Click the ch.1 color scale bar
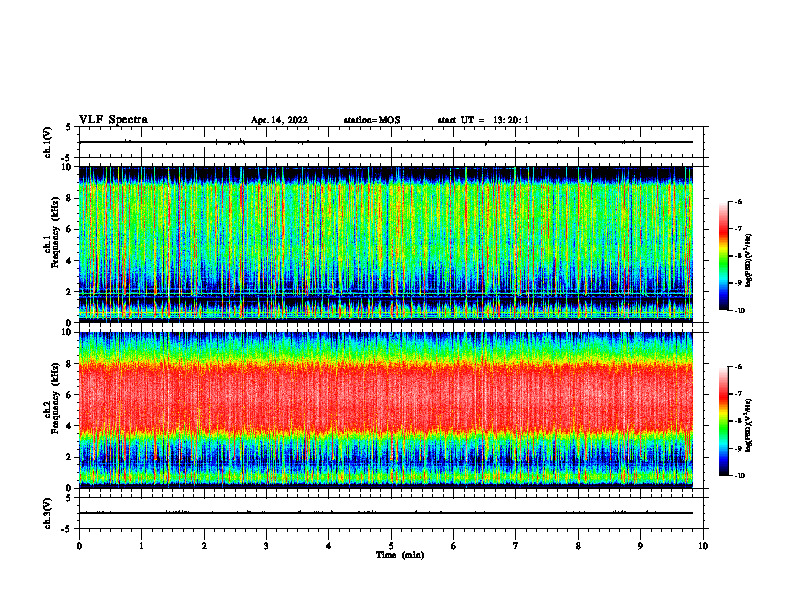The height and width of the screenshot is (612, 792). [724, 256]
